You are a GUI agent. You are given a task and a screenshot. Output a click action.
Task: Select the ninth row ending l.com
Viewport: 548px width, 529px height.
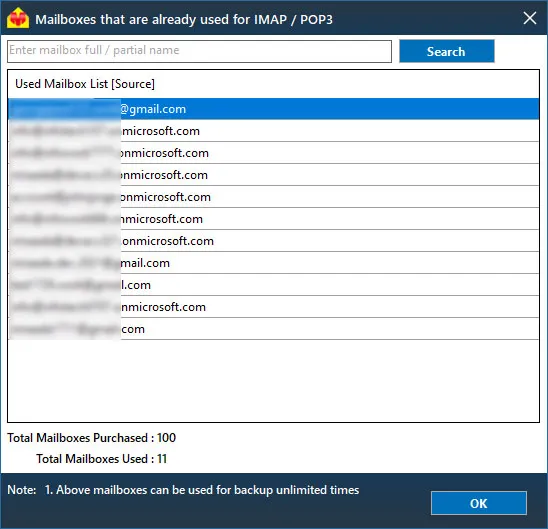pyautogui.click(x=273, y=285)
